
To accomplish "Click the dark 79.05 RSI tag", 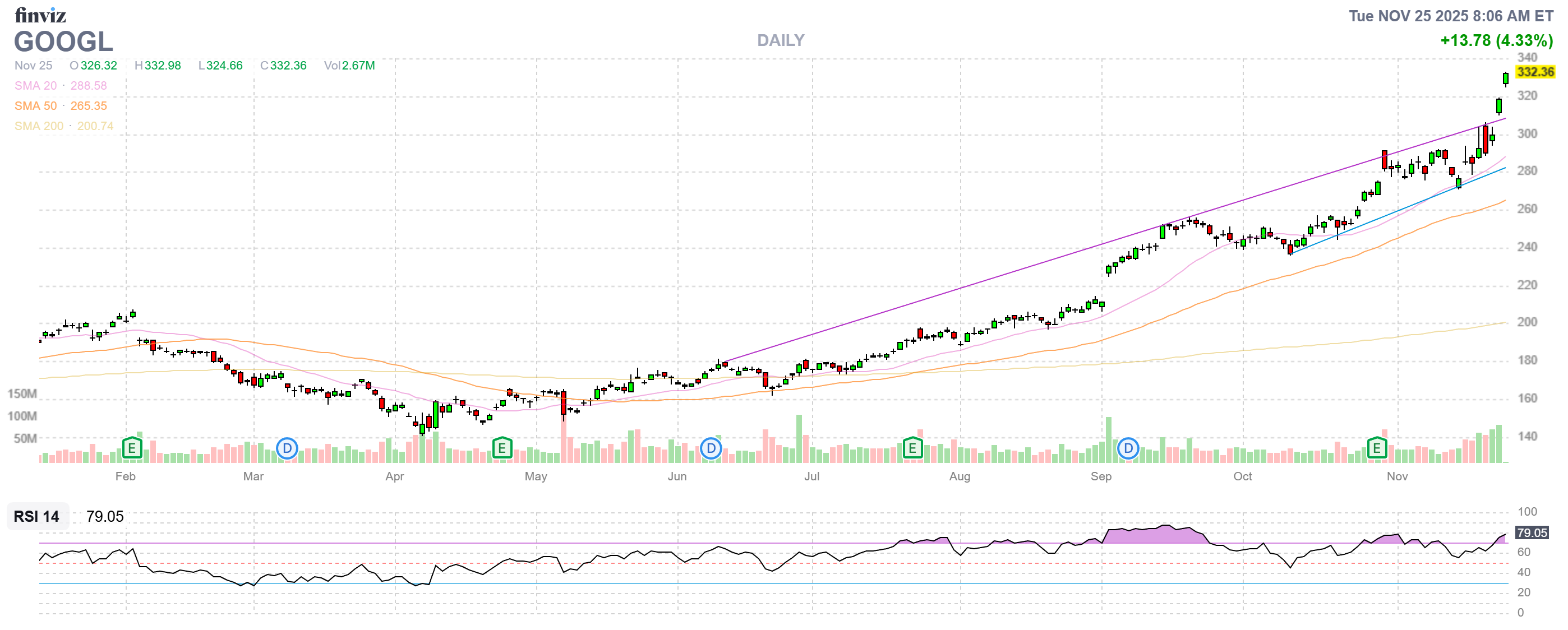I will 1532,532.
